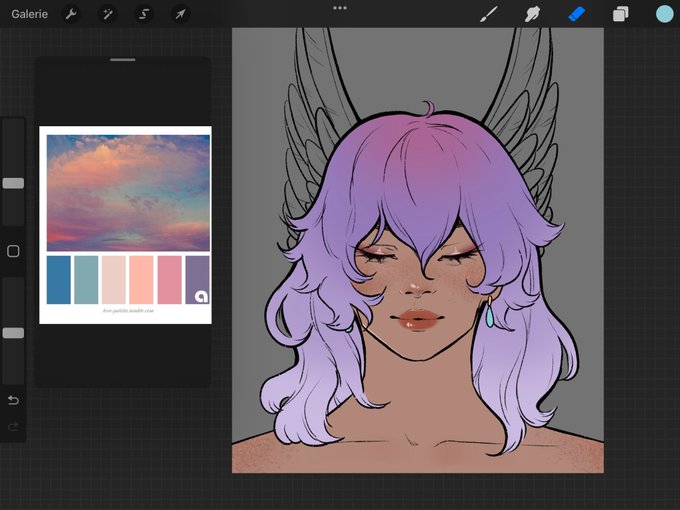Open the Adjustments magic wand menu
Screen dimensions: 680x510
click(107, 14)
